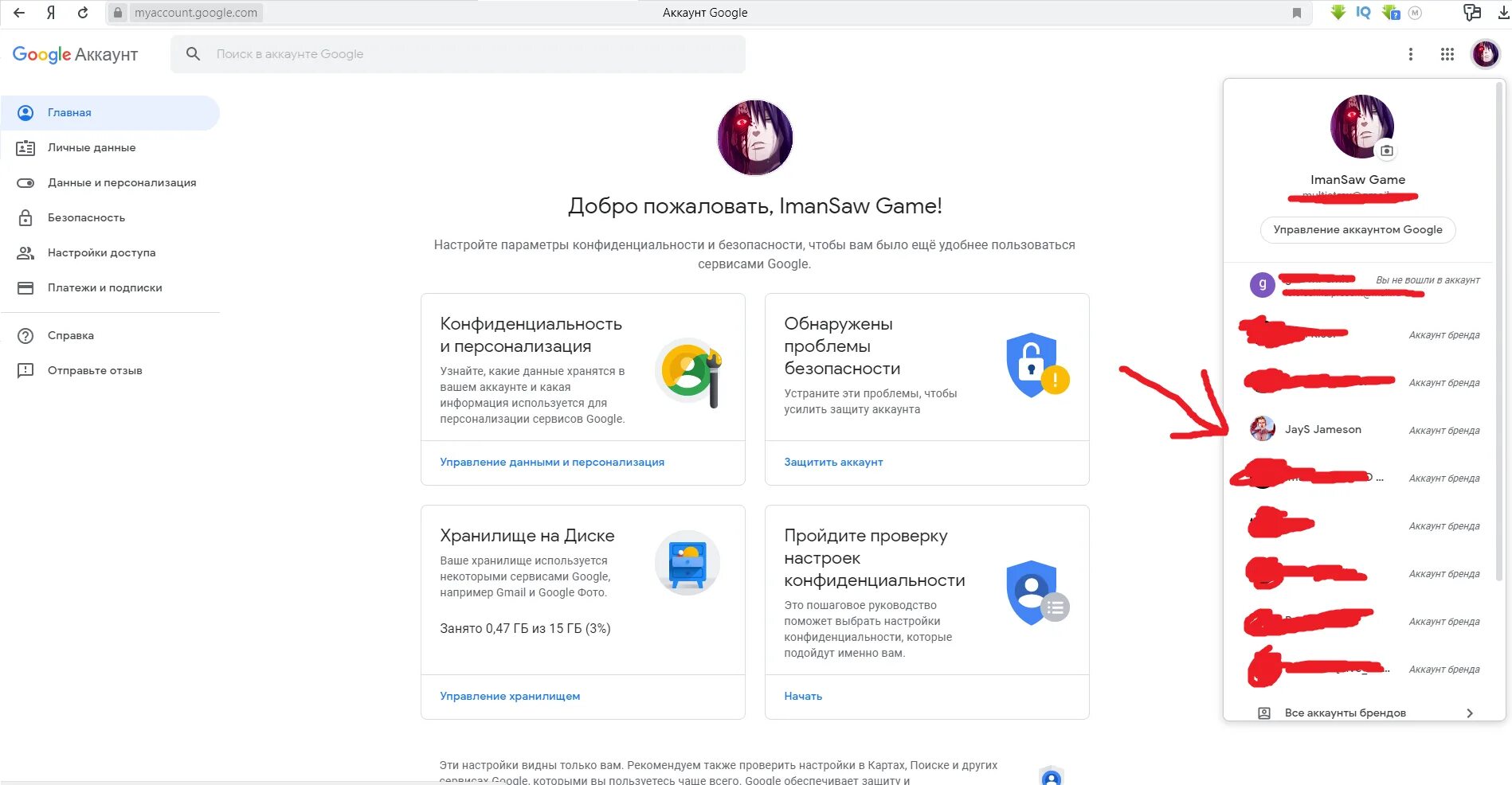
Task: Open the Безопасность section
Action: 110,218
